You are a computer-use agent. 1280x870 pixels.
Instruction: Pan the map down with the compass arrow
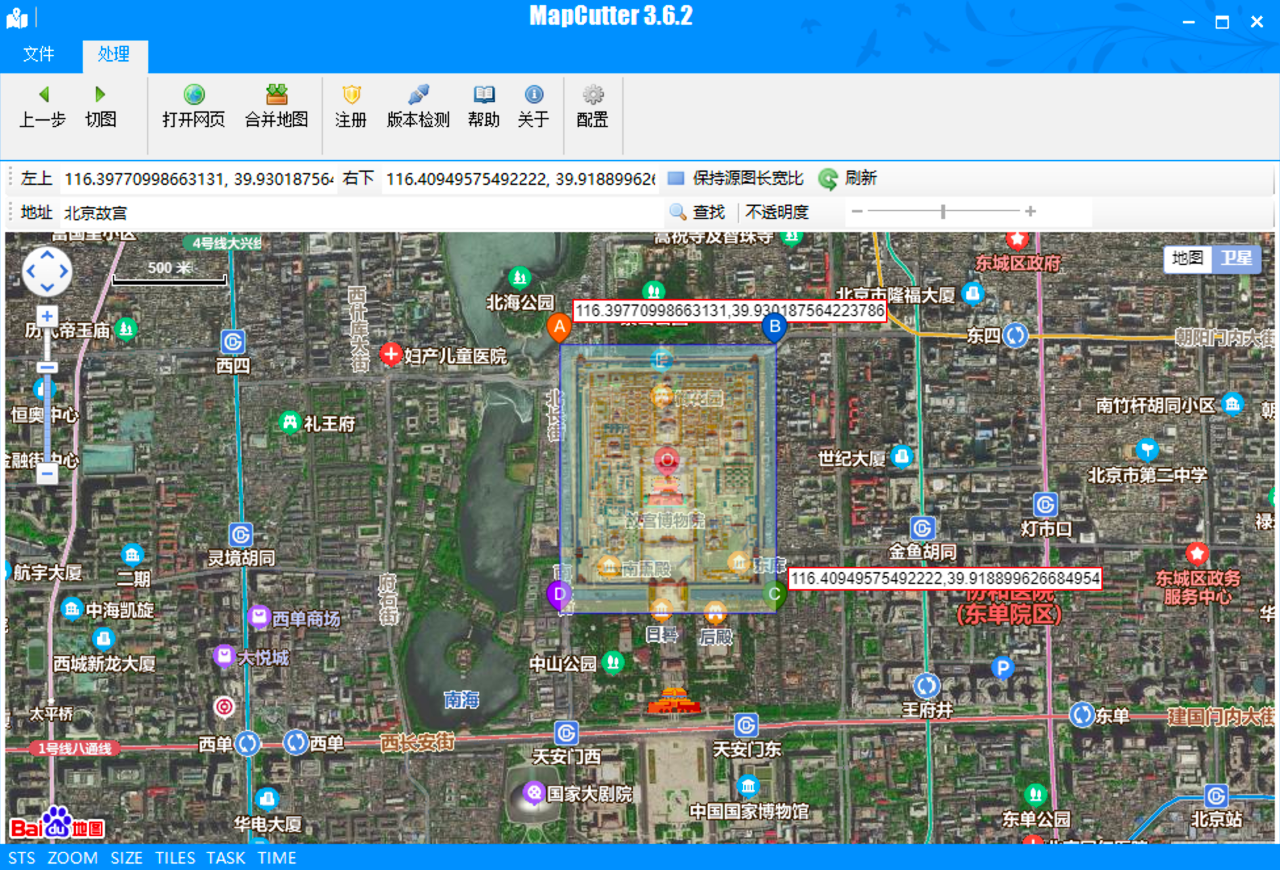click(x=47, y=289)
